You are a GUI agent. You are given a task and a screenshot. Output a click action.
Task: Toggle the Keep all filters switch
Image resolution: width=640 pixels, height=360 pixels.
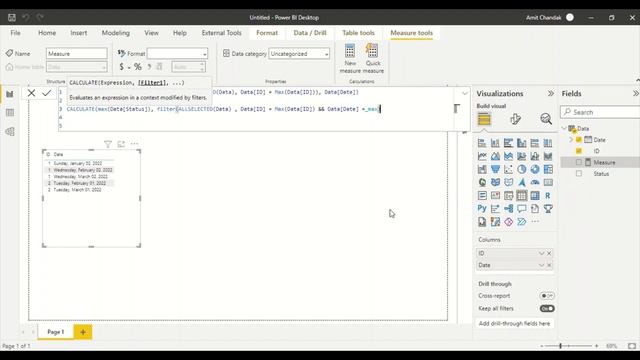tap(547, 309)
